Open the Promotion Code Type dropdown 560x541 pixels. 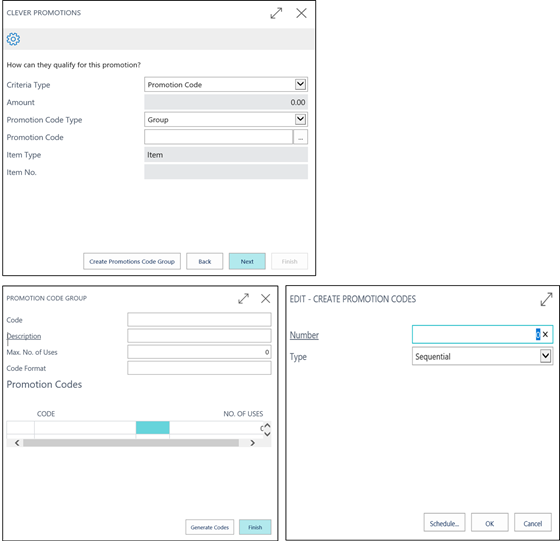click(x=300, y=119)
